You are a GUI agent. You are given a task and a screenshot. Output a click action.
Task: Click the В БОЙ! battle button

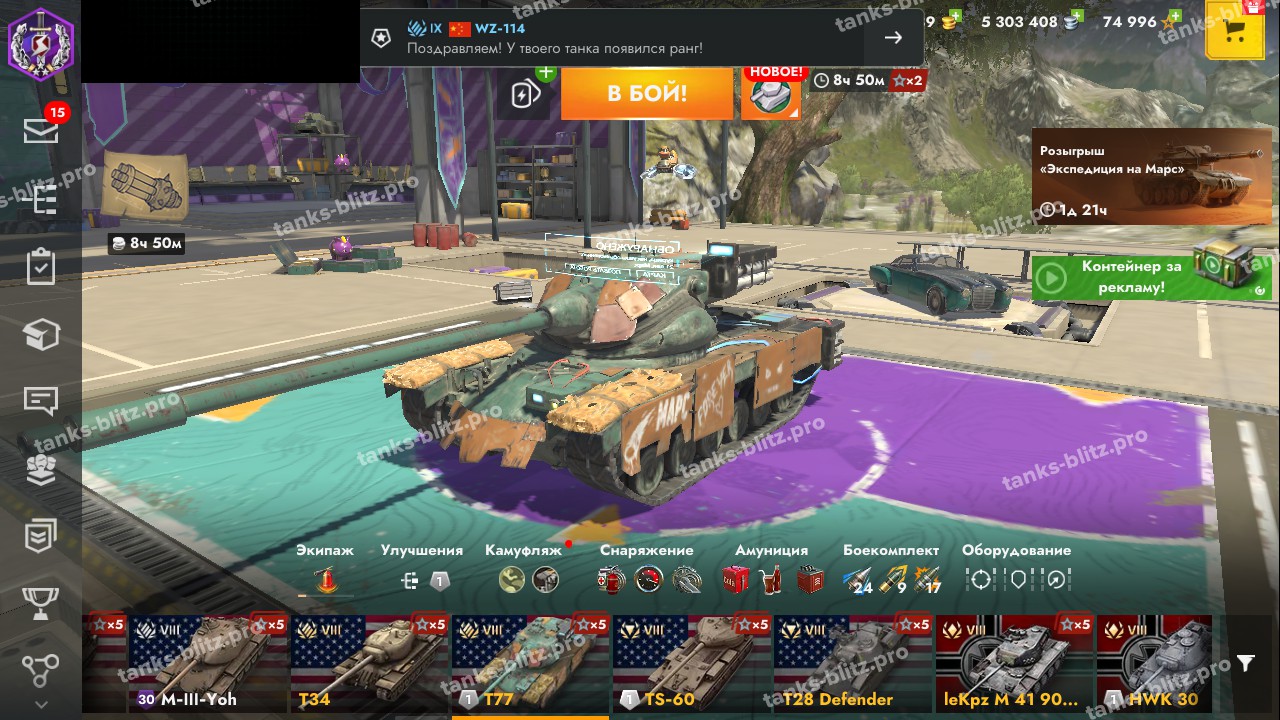coord(647,94)
